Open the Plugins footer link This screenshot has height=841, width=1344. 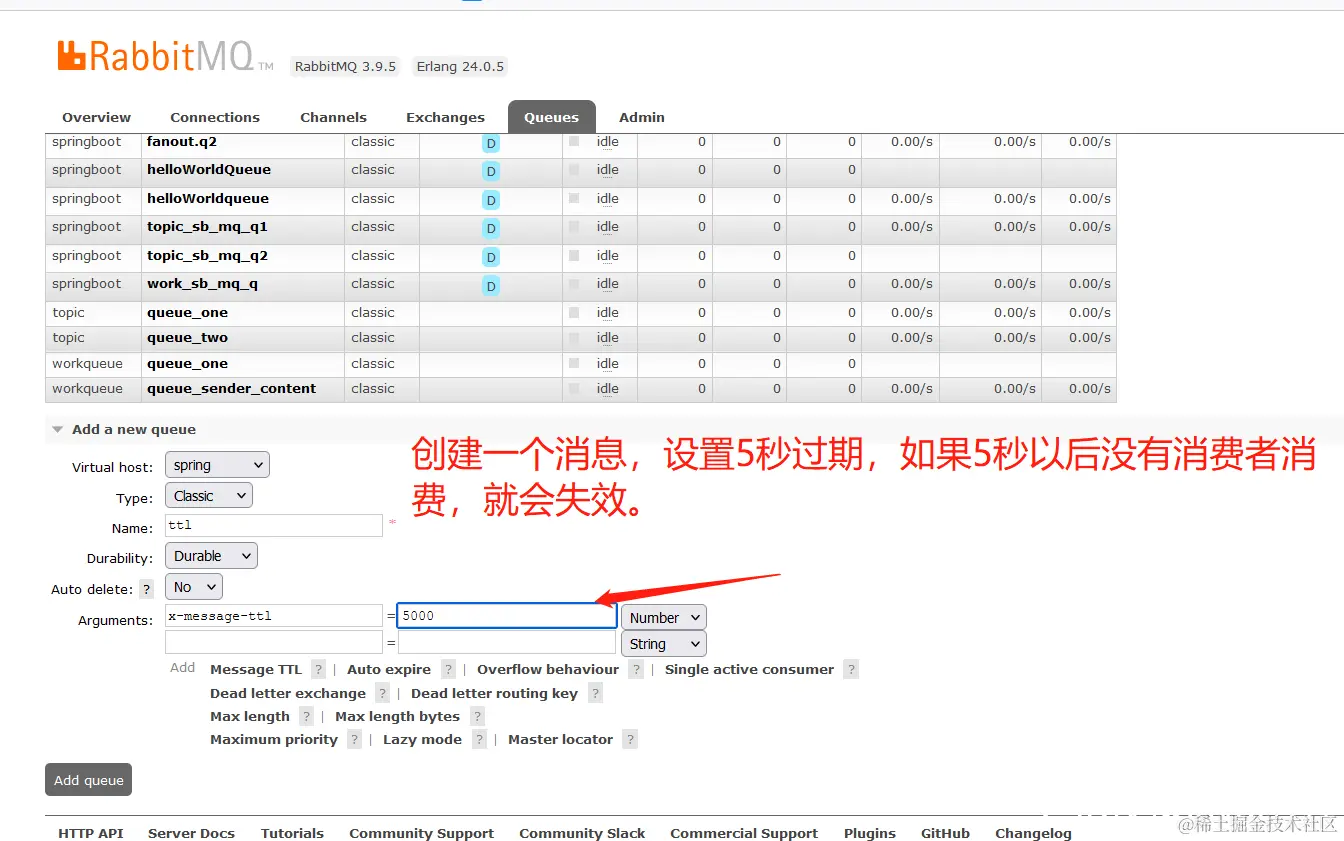click(870, 833)
